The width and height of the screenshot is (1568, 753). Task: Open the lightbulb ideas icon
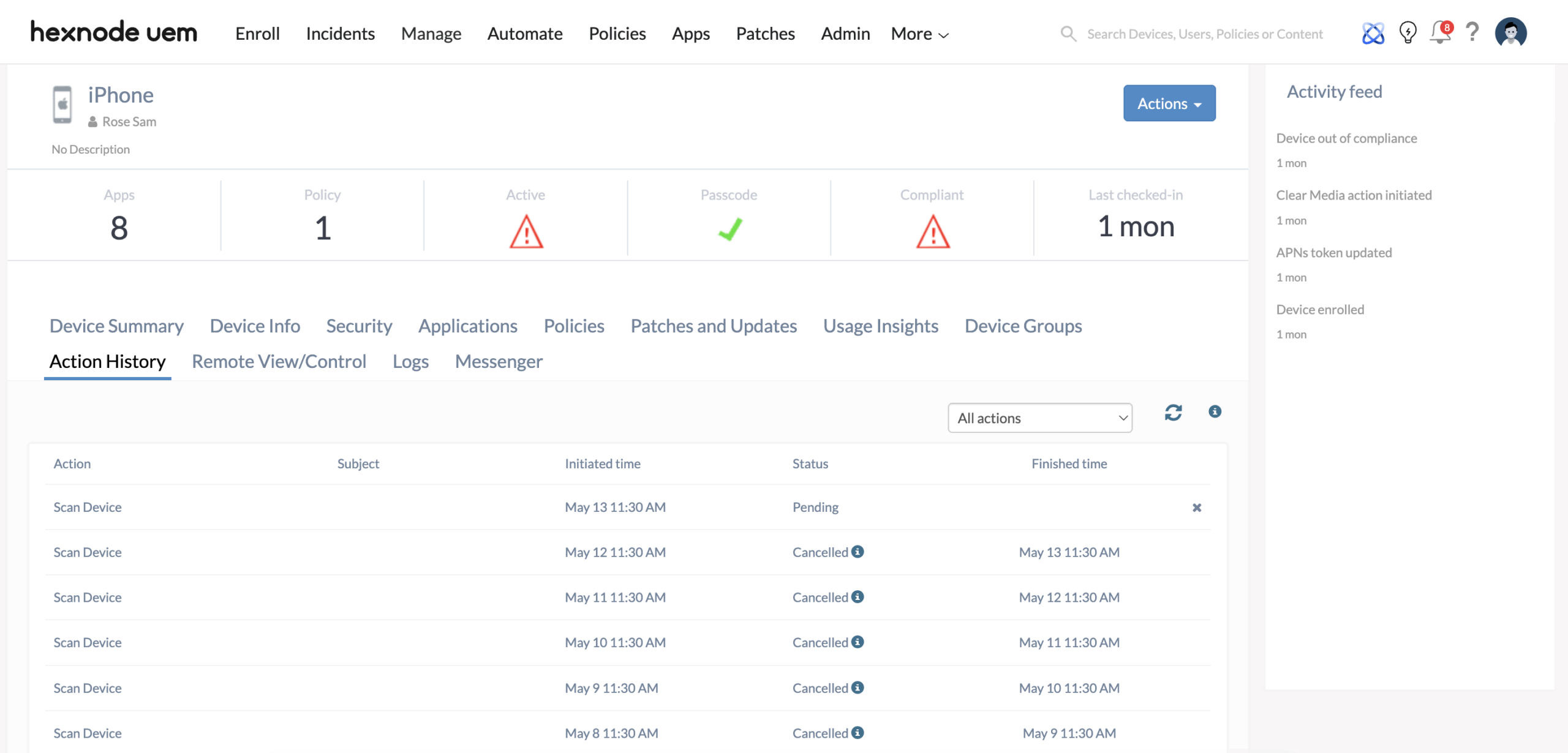[1408, 32]
